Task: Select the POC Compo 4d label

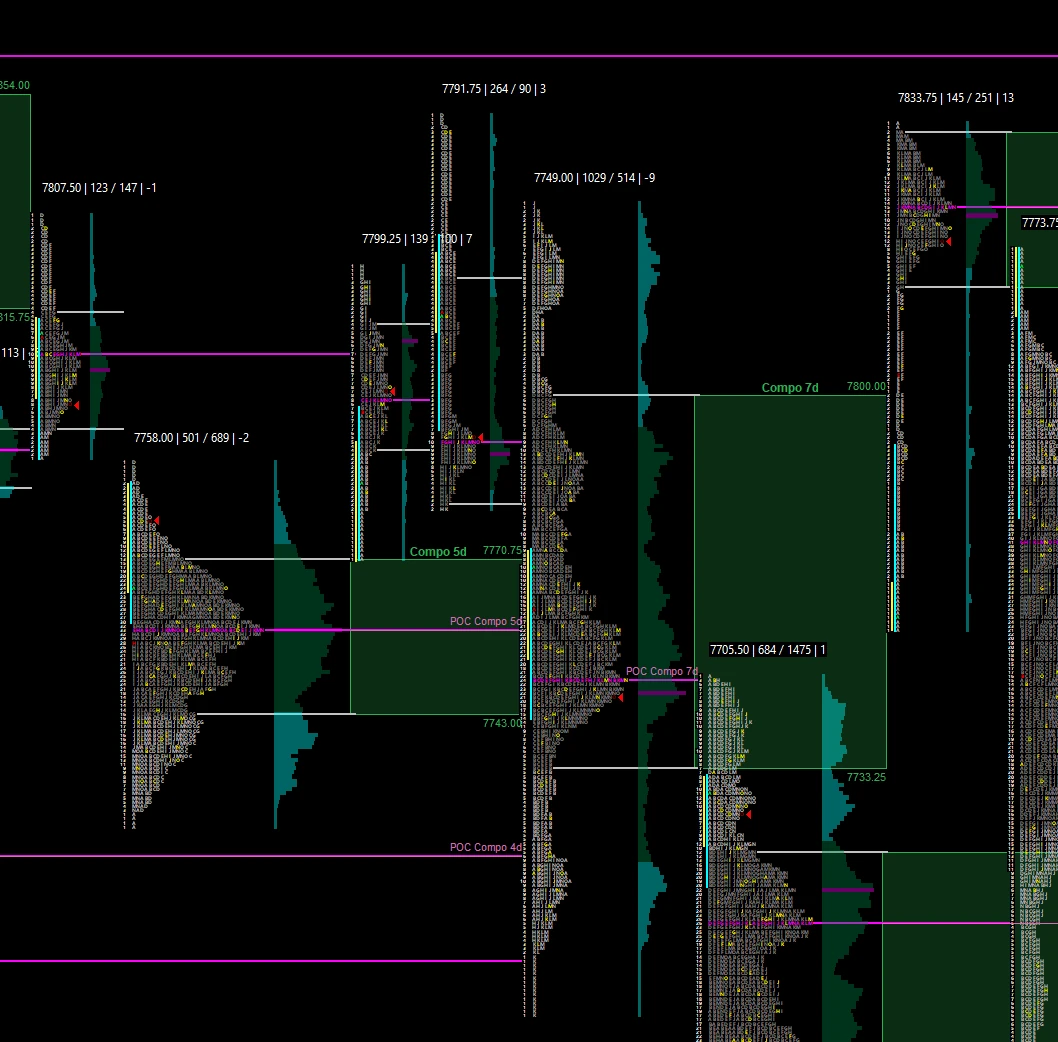Action: 486,848
